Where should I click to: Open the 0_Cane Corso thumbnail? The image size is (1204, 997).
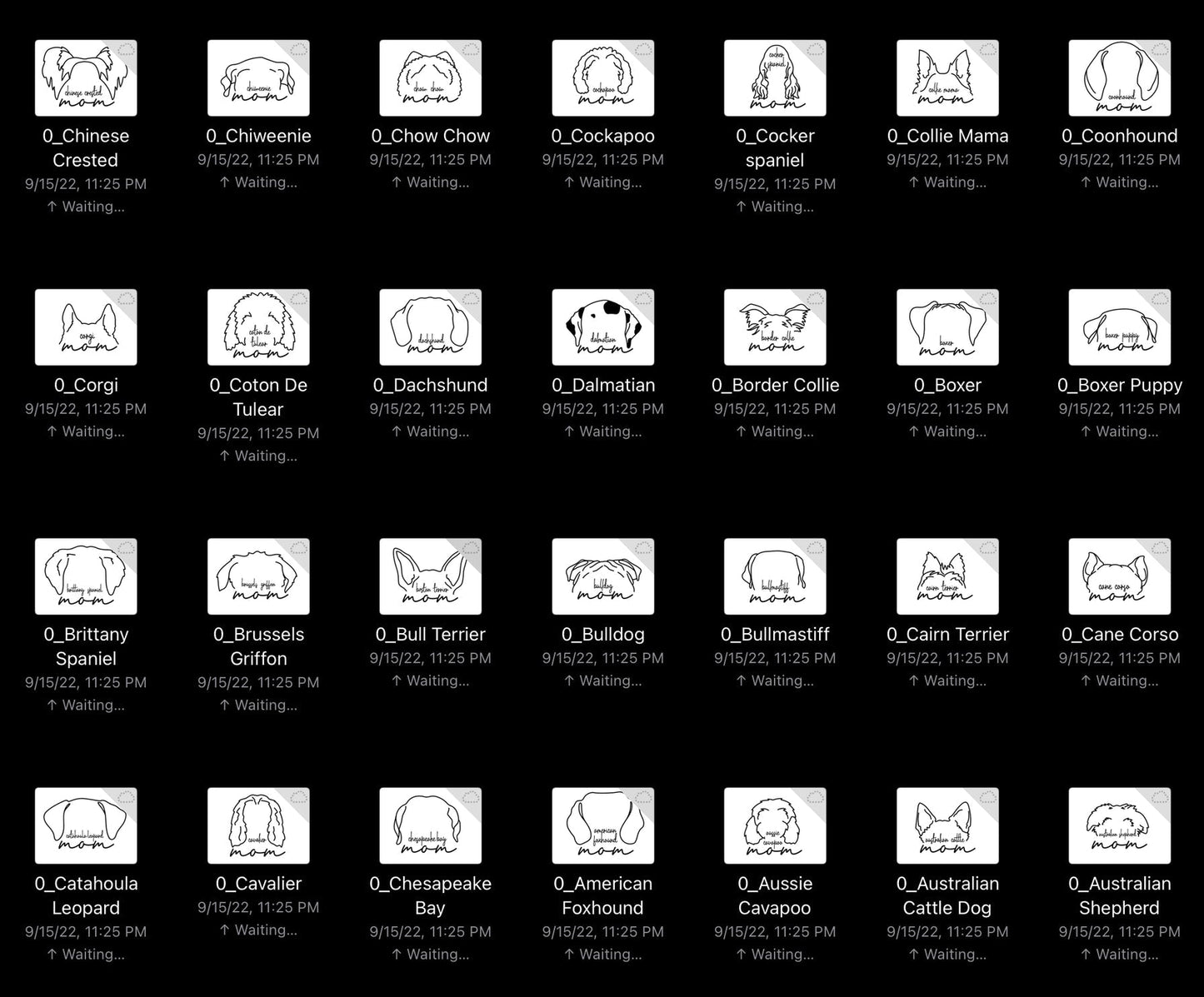click(1119, 576)
